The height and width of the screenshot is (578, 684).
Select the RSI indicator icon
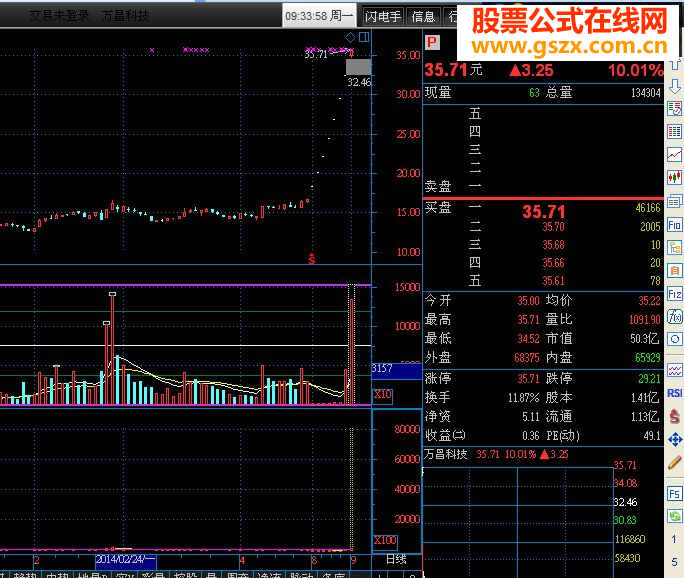675,393
